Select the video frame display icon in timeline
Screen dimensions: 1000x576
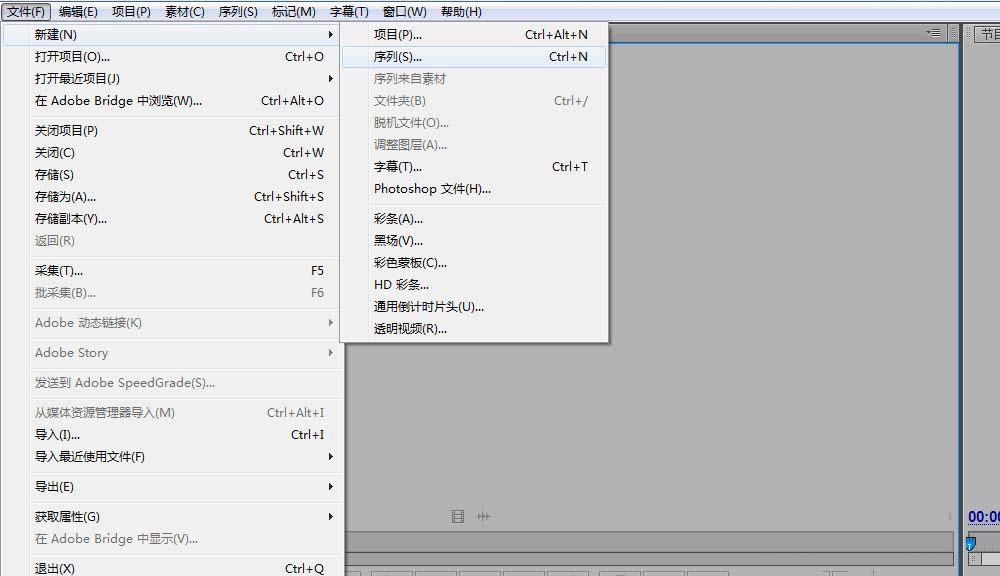point(458,516)
